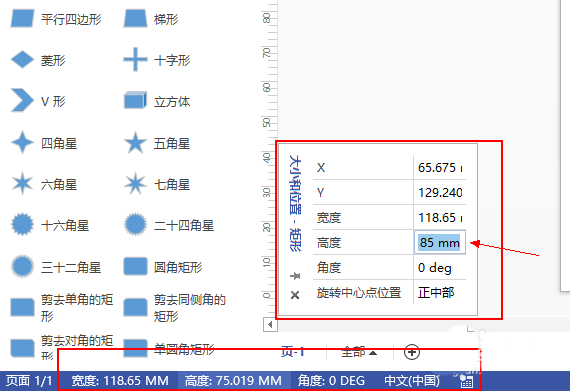Viewport: 570px width, 391px height.
Task: Click the 角度 label in the panel
Action: 329,267
